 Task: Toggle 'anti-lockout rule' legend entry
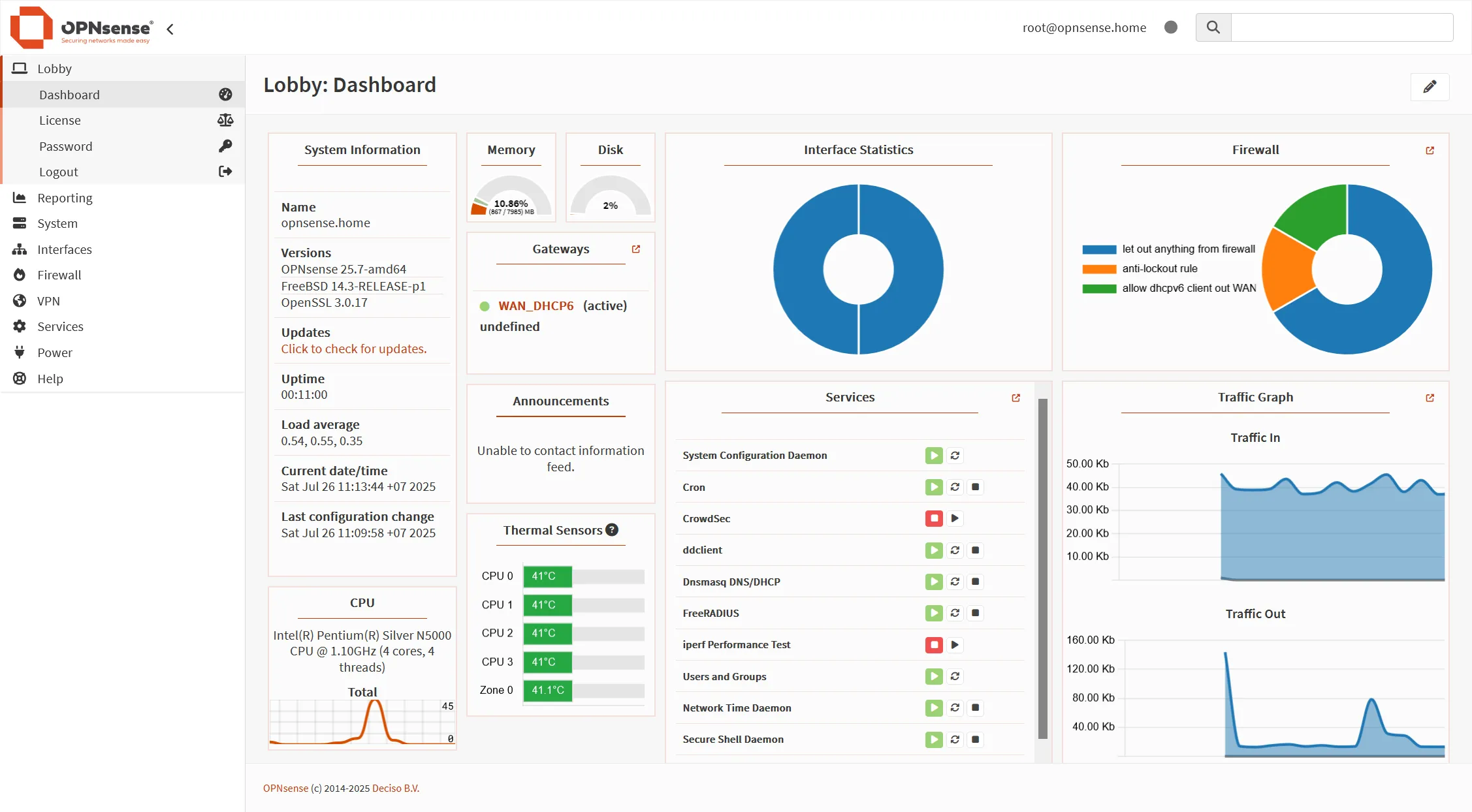point(1159,268)
